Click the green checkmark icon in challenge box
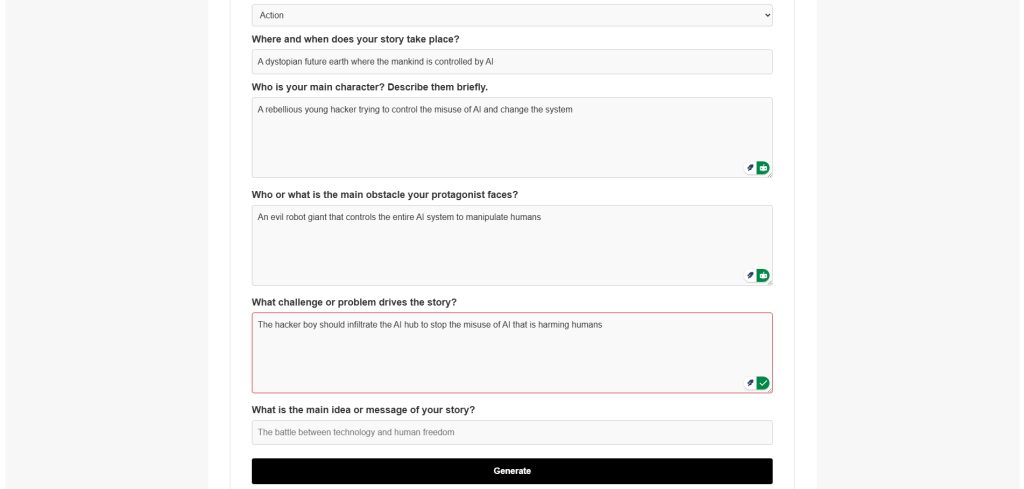The width and height of the screenshot is (1024, 489). [x=763, y=383]
